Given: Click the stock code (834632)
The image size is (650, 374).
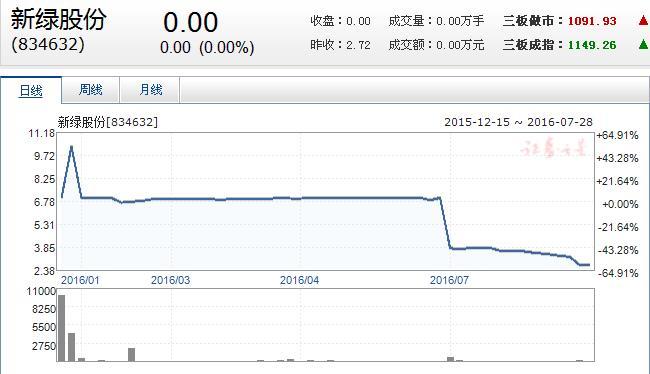Looking at the screenshot, I should click(48, 44).
